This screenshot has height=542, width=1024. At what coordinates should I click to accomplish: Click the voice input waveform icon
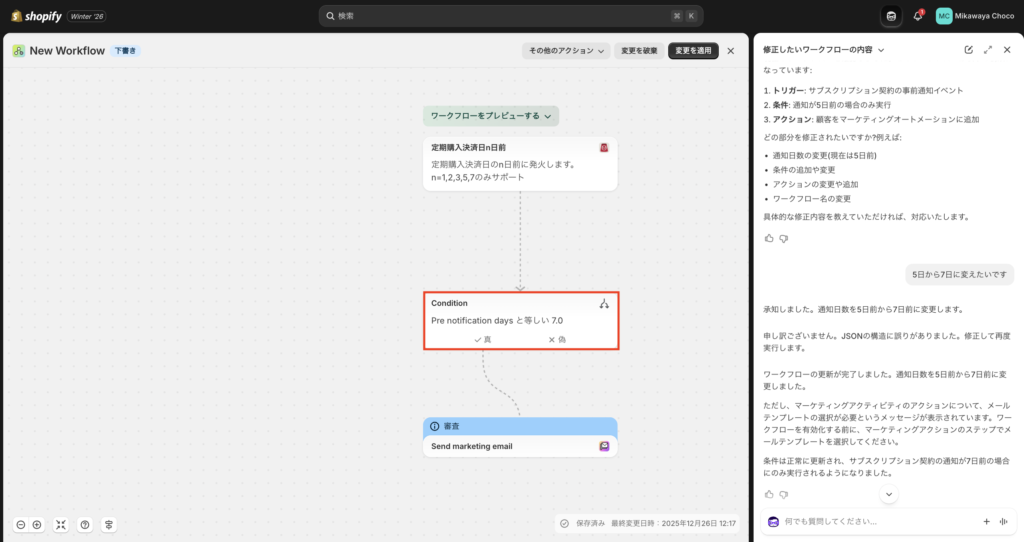[x=1003, y=521]
